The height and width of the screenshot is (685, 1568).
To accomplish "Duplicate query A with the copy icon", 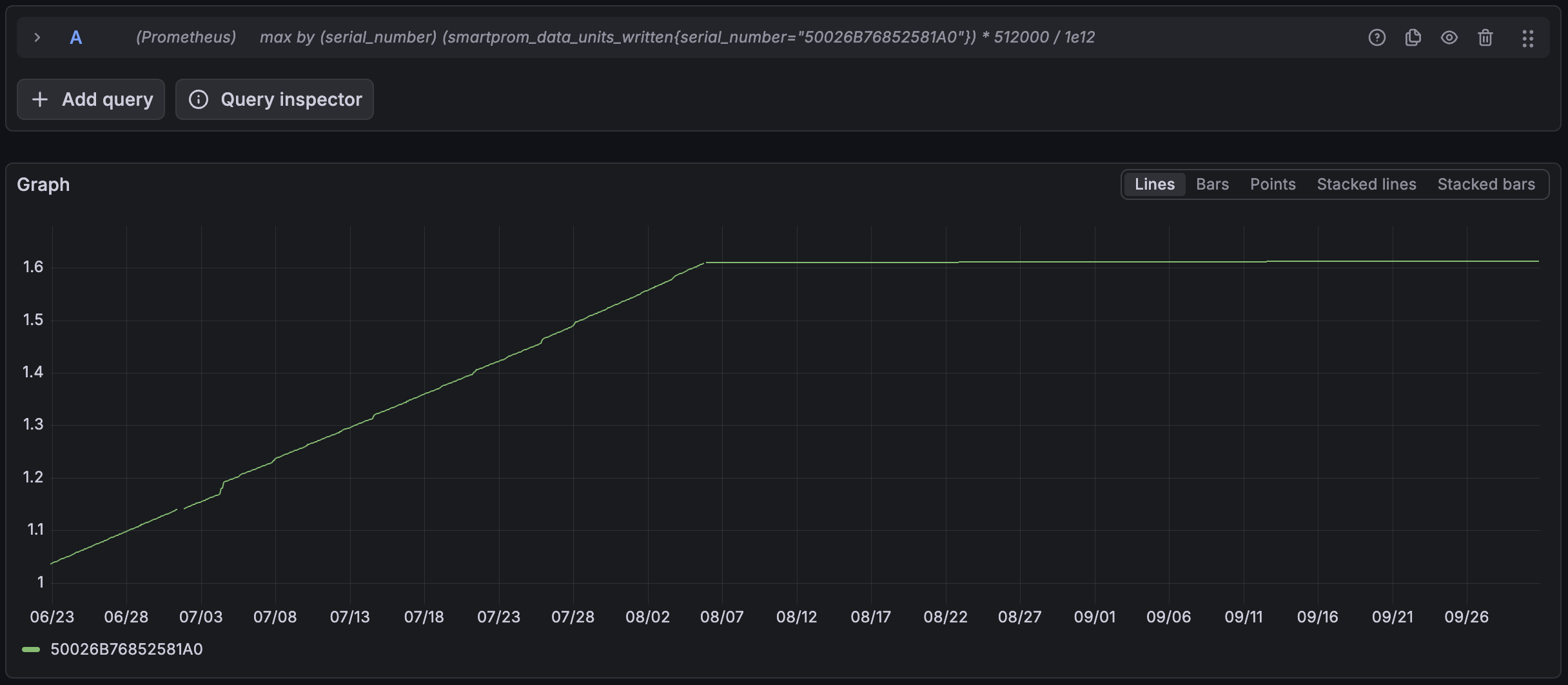I will 1413,37.
